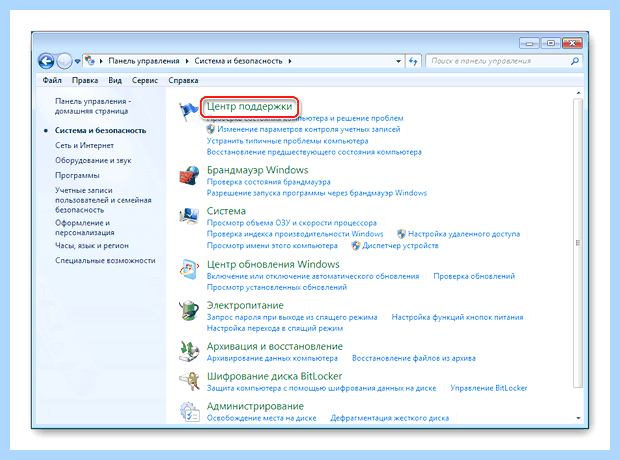
Task: Click shield icon next to Настройка удаленного доступа
Action: pos(401,234)
